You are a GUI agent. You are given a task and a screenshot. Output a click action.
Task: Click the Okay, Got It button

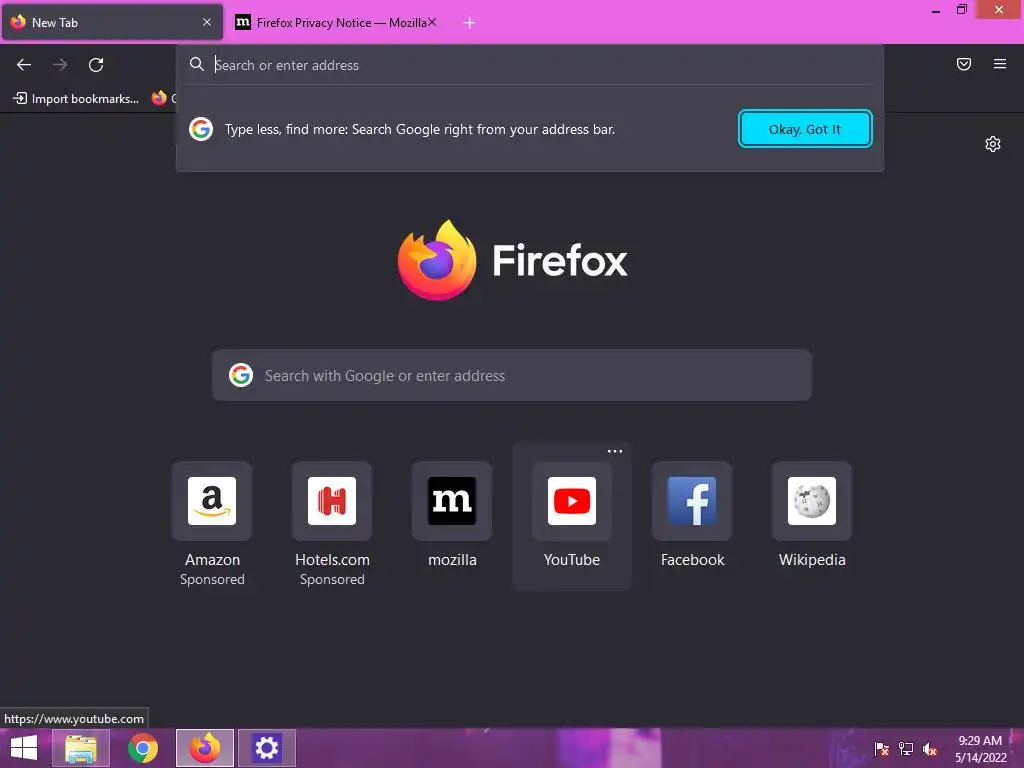(x=805, y=129)
